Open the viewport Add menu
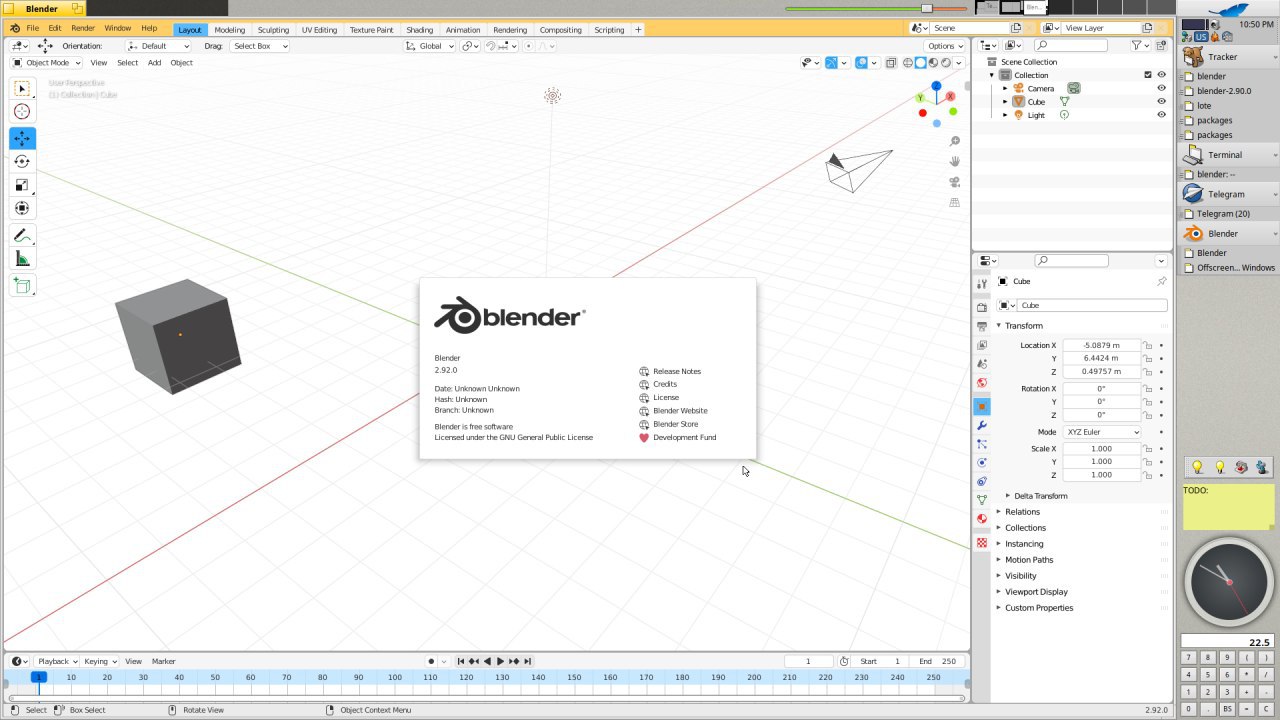The height and width of the screenshot is (720, 1280). [x=154, y=63]
